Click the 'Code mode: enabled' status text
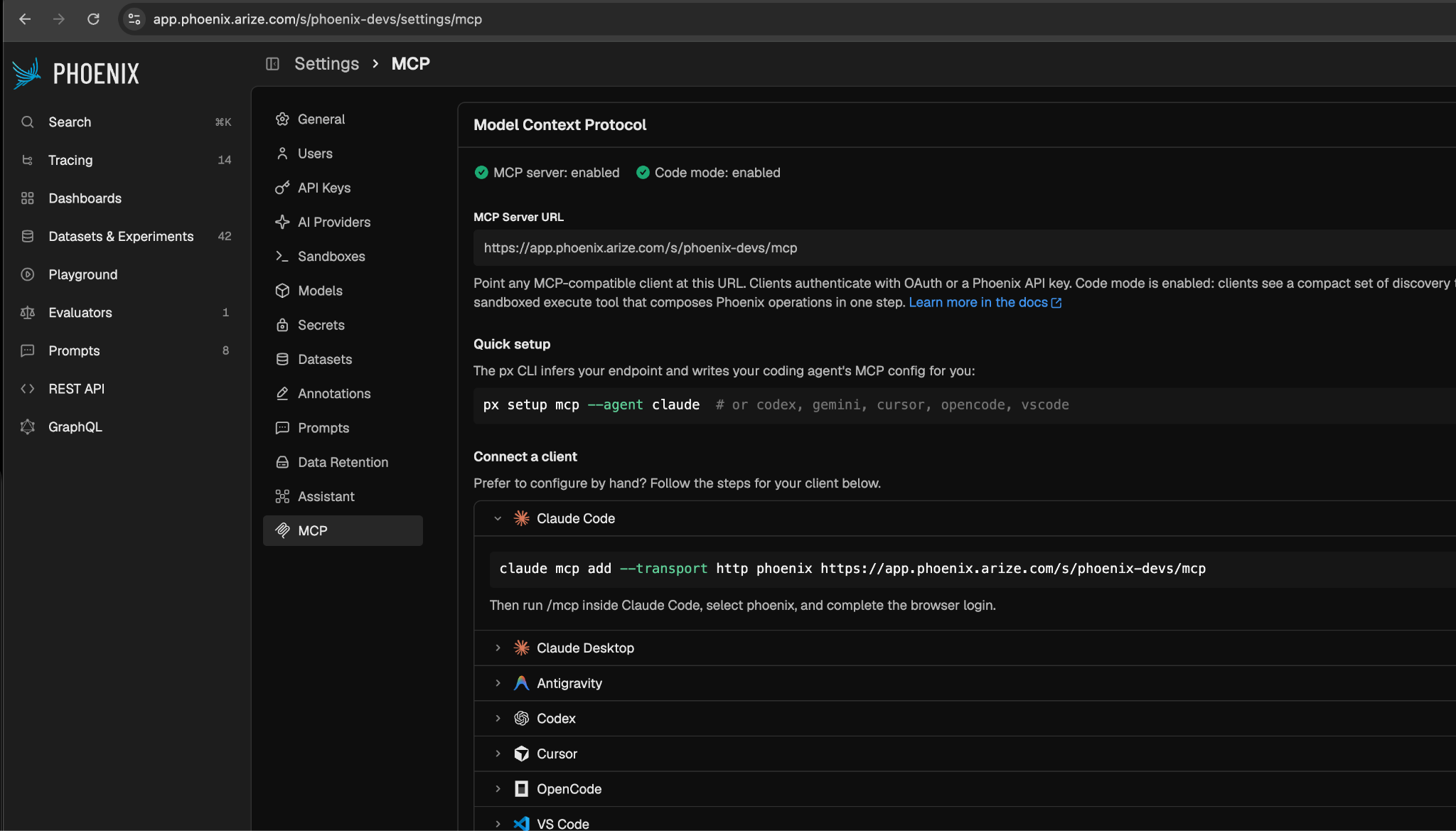Screen dimensions: 1456x831 point(717,173)
